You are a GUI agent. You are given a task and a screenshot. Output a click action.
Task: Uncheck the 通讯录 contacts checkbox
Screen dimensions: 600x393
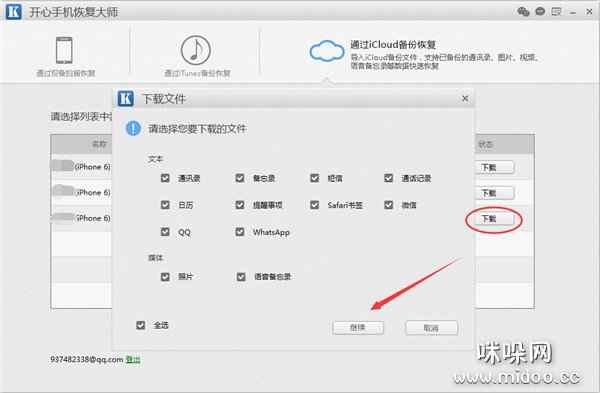click(165, 178)
